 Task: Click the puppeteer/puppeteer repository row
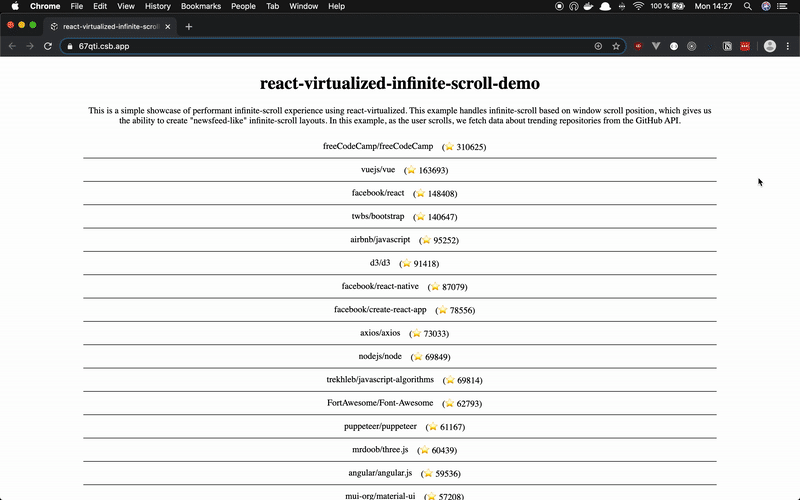tap(400, 427)
